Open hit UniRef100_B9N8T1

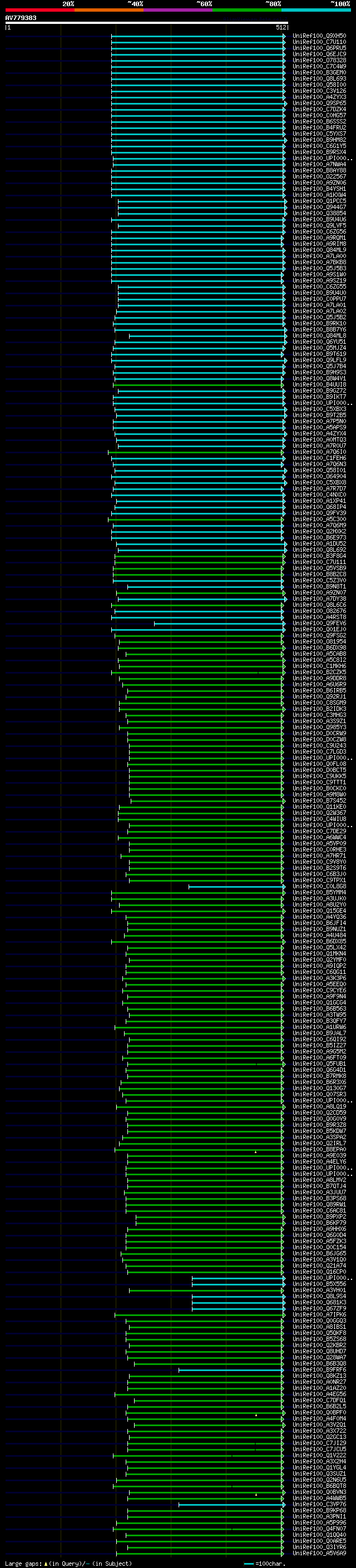[319, 587]
